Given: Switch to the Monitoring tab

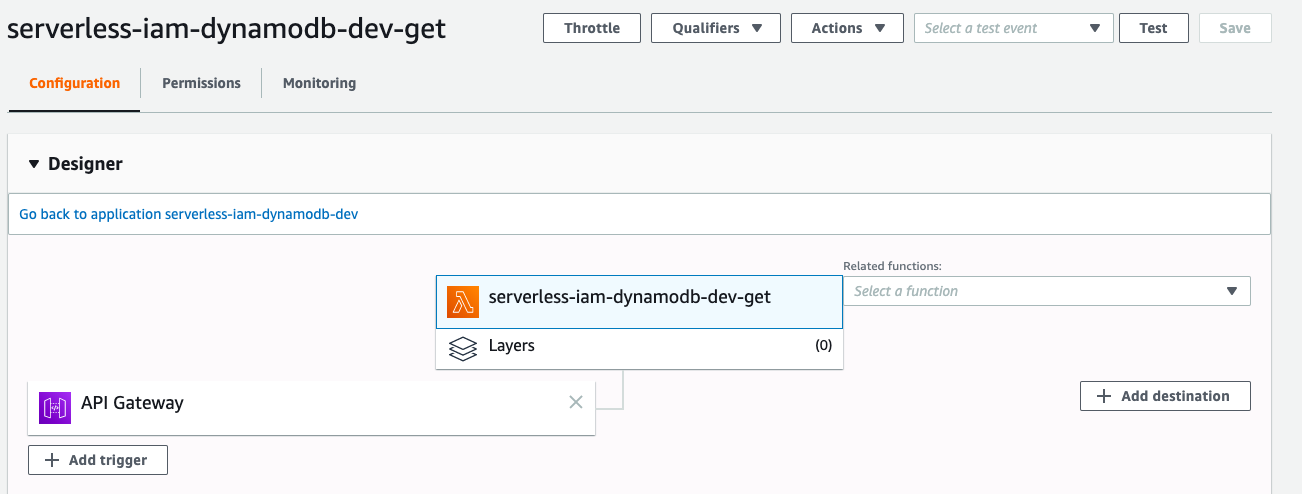Looking at the screenshot, I should (319, 83).
